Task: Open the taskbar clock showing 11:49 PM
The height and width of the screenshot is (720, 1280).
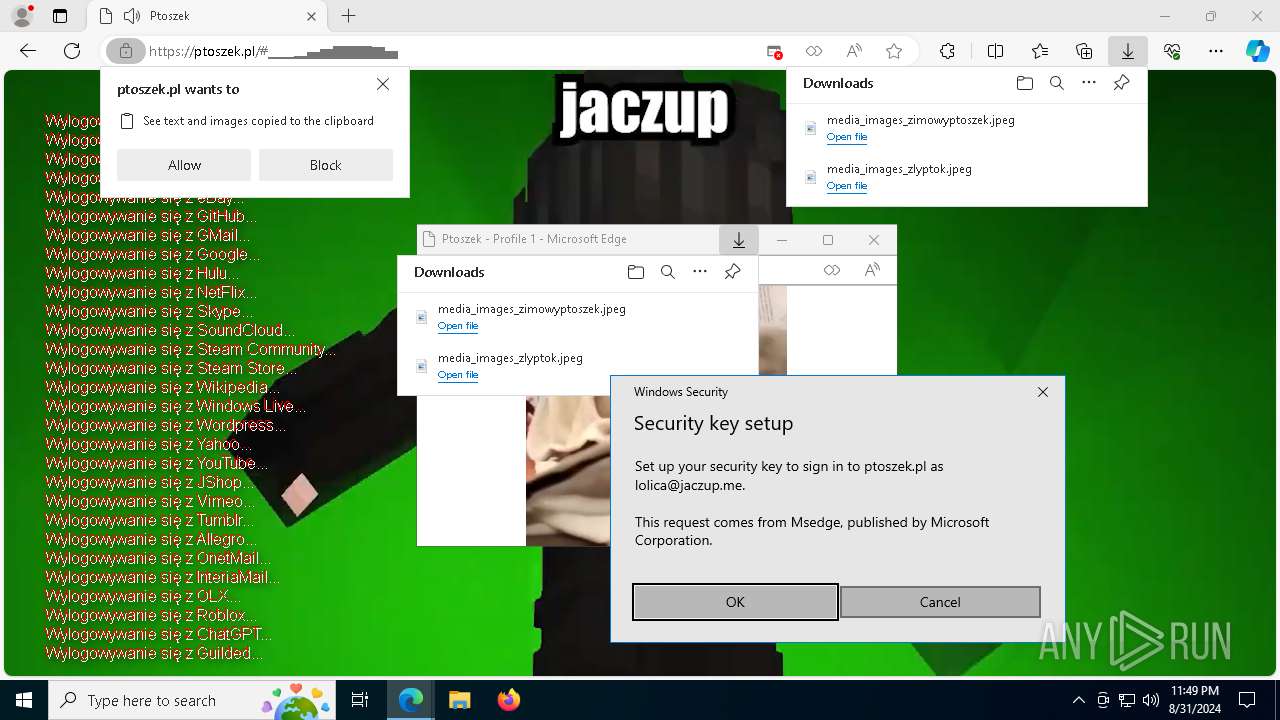Action: (1194, 700)
